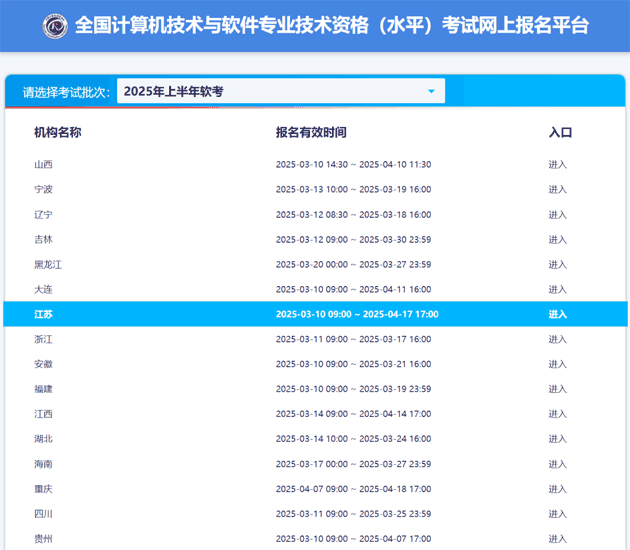The width and height of the screenshot is (630, 550).
Task: Select the 海南 organization name
Action: point(43,464)
